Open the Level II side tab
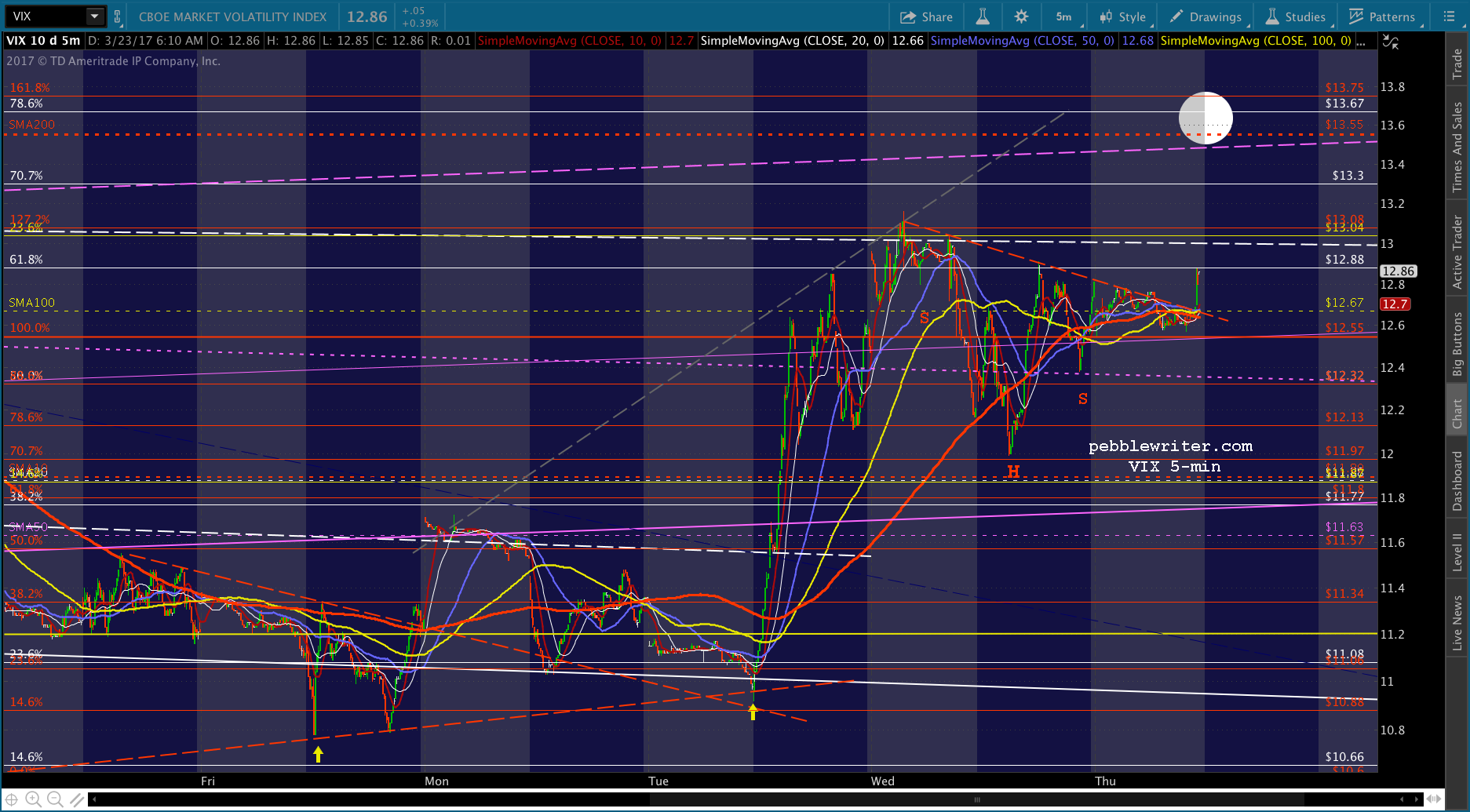The height and width of the screenshot is (812, 1470). (x=1457, y=552)
